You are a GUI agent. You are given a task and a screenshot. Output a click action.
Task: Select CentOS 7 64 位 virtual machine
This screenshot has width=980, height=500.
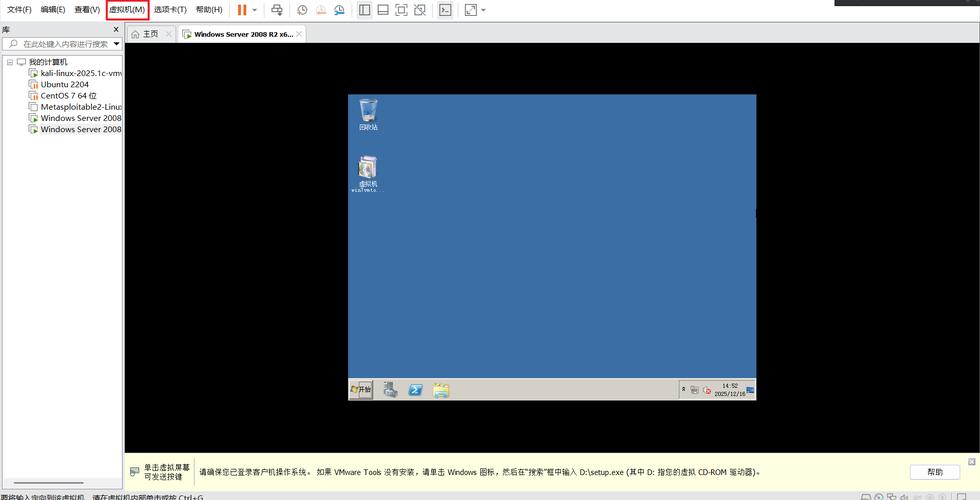coord(68,96)
